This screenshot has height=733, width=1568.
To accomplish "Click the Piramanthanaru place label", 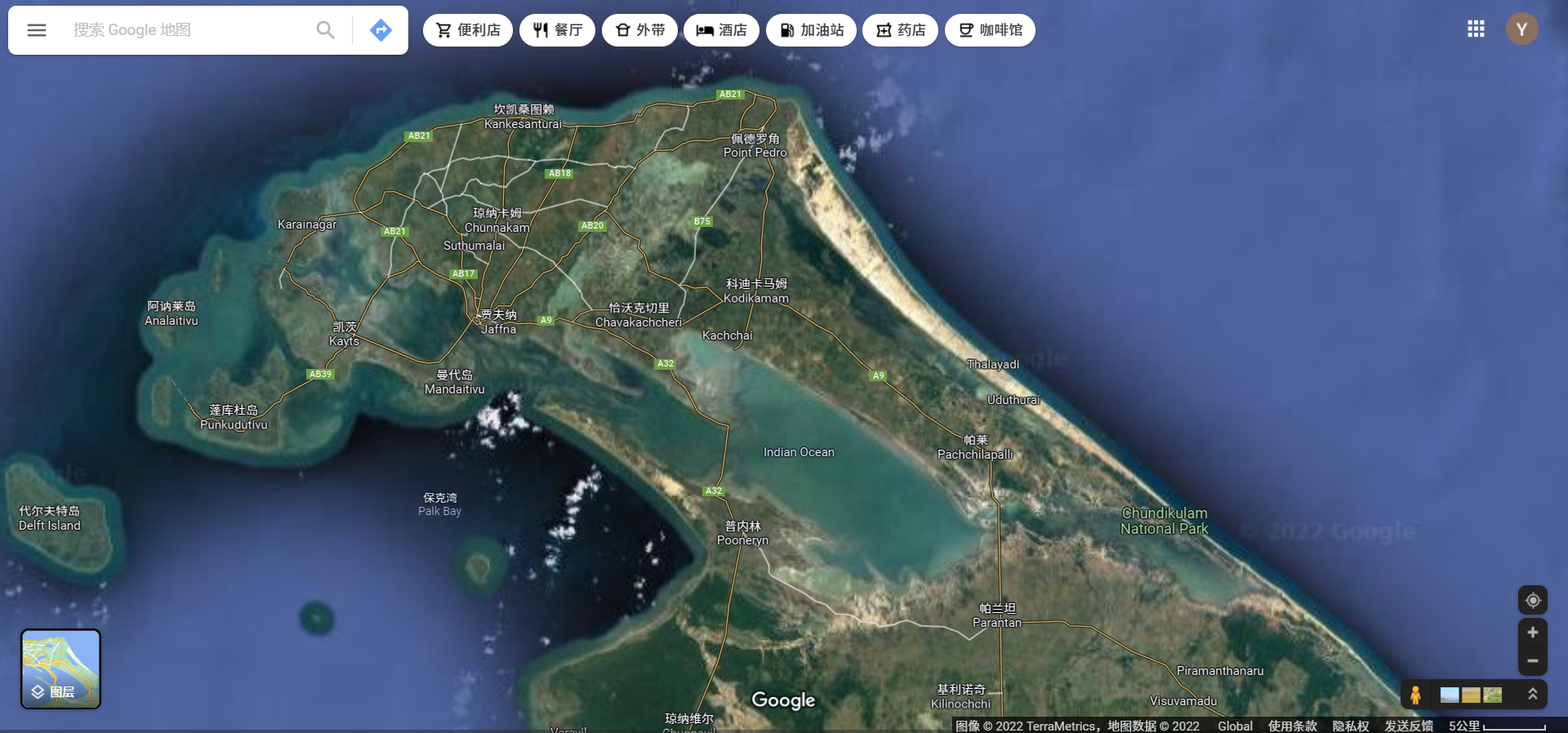I will [1220, 670].
